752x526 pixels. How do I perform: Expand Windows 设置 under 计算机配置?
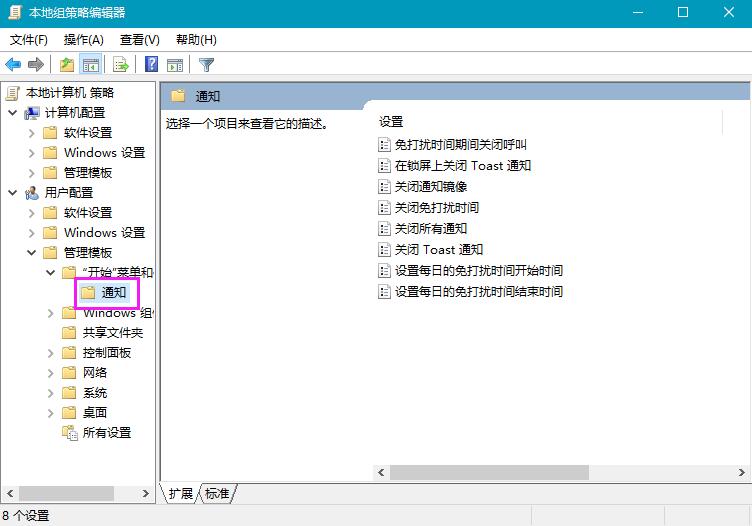(32, 153)
